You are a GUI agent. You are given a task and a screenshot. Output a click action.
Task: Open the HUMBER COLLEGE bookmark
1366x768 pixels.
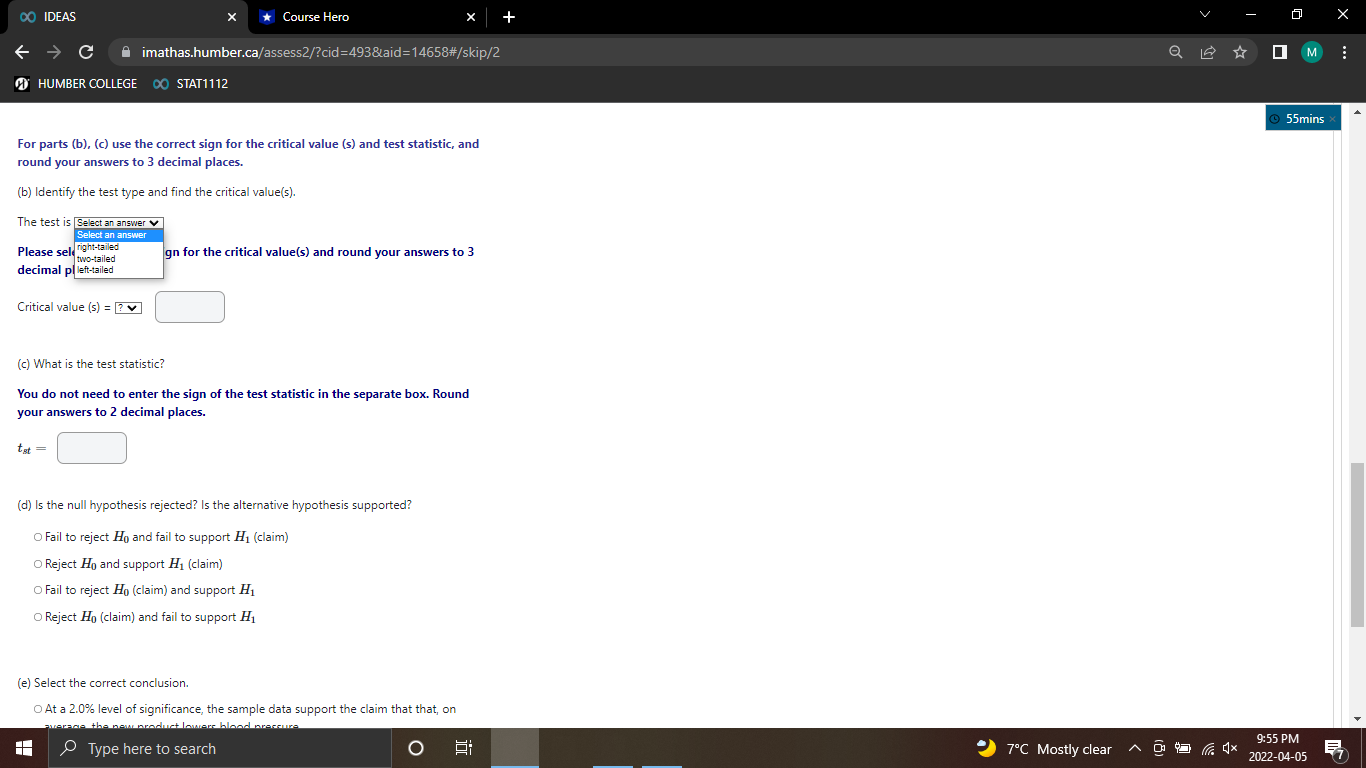tap(77, 84)
